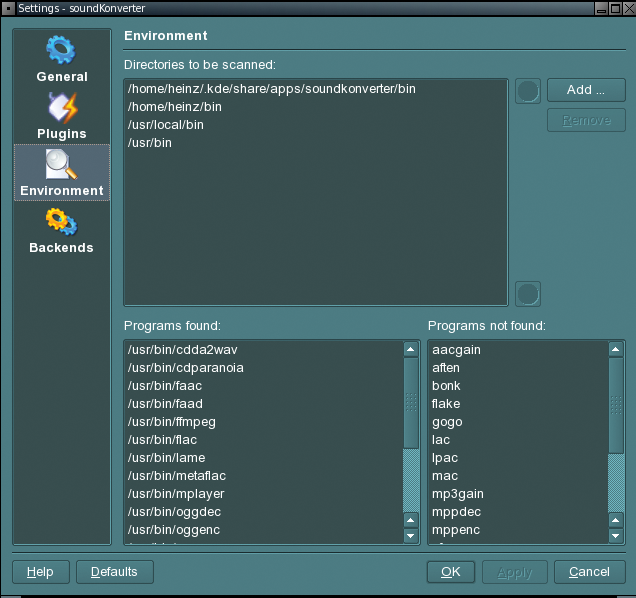Select mppdec in Programs not found
Image resolution: width=636 pixels, height=598 pixels.
click(x=518, y=512)
